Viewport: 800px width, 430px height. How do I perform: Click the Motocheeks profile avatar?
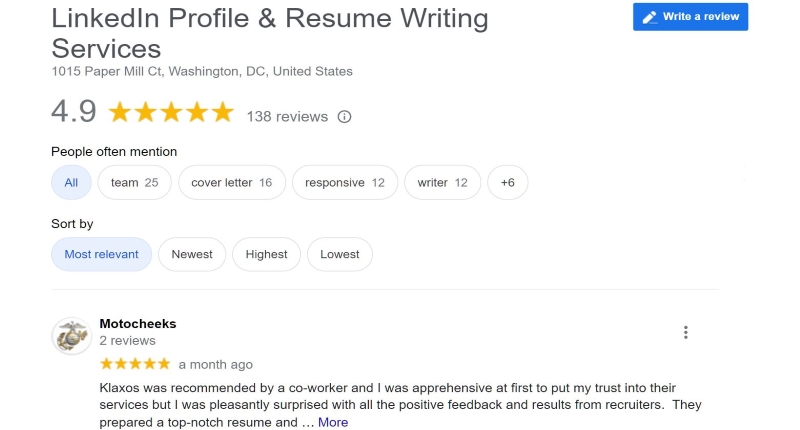click(x=71, y=336)
